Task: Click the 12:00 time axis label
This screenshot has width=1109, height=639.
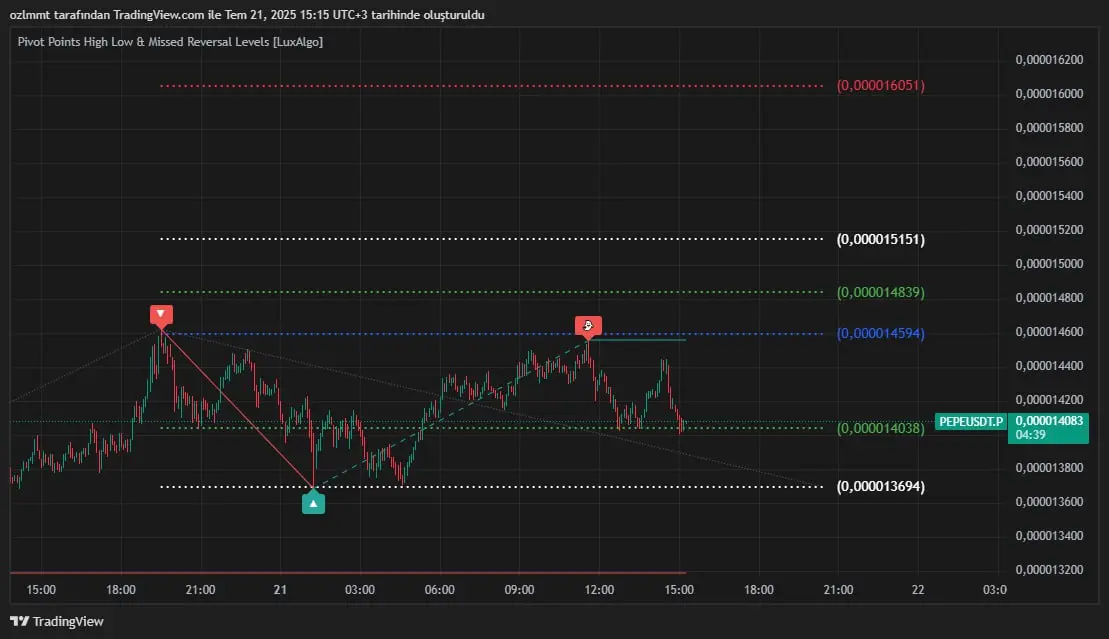Action: (599, 589)
